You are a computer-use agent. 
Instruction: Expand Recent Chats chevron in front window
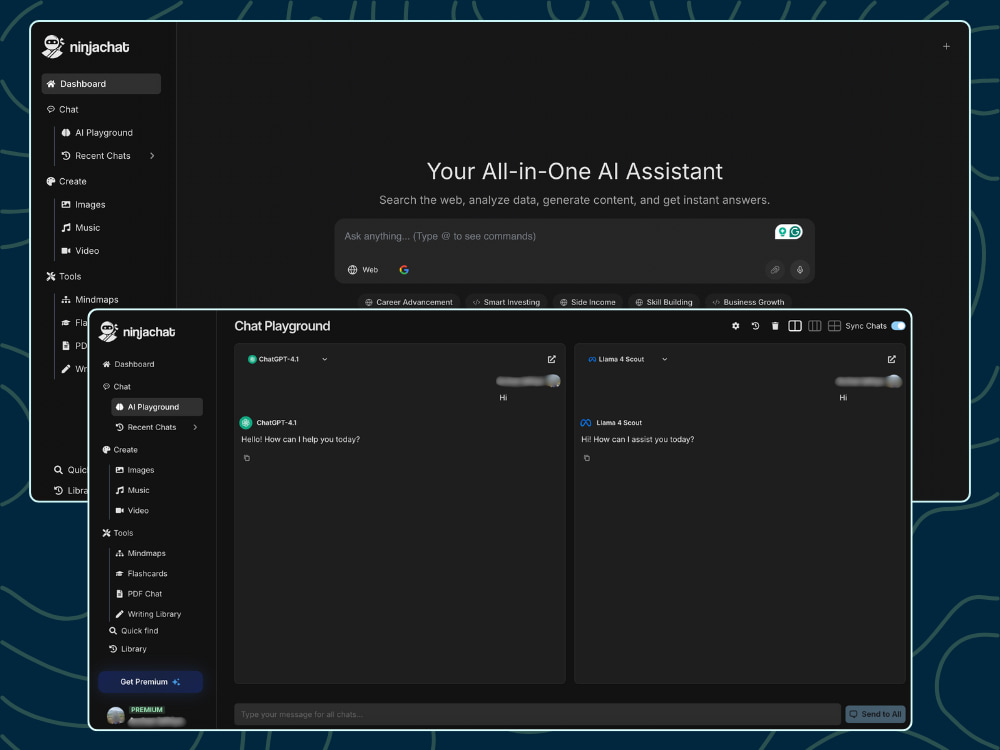pyautogui.click(x=195, y=427)
